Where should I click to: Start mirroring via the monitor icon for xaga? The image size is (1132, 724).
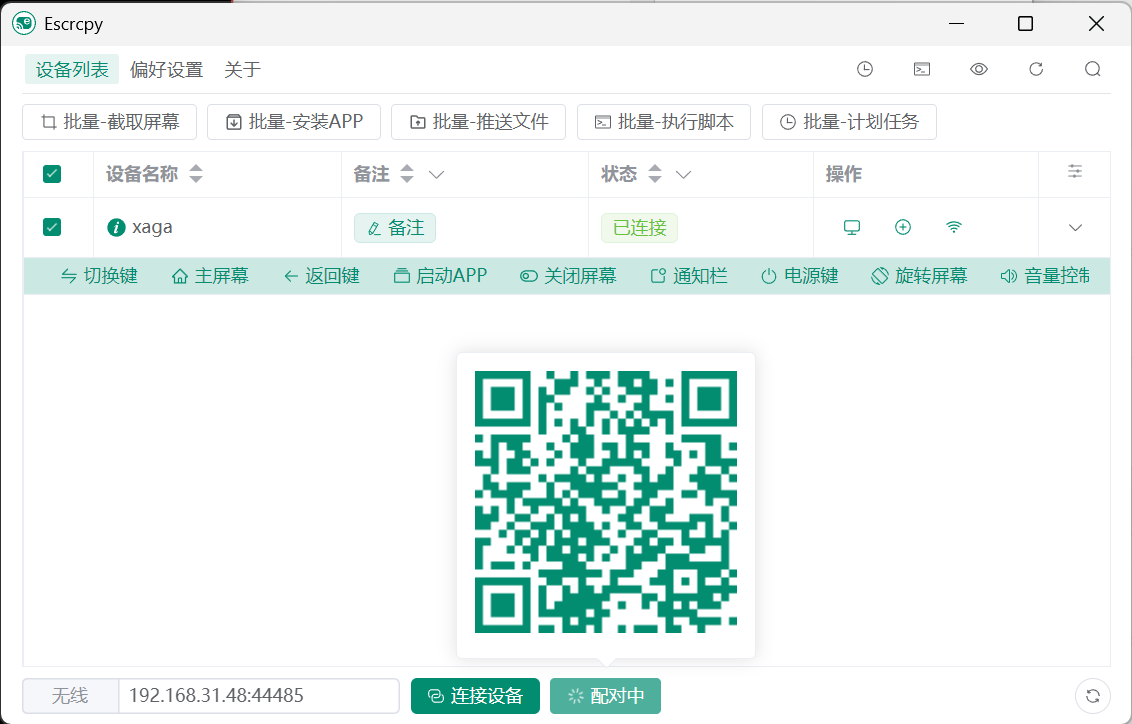click(x=852, y=227)
